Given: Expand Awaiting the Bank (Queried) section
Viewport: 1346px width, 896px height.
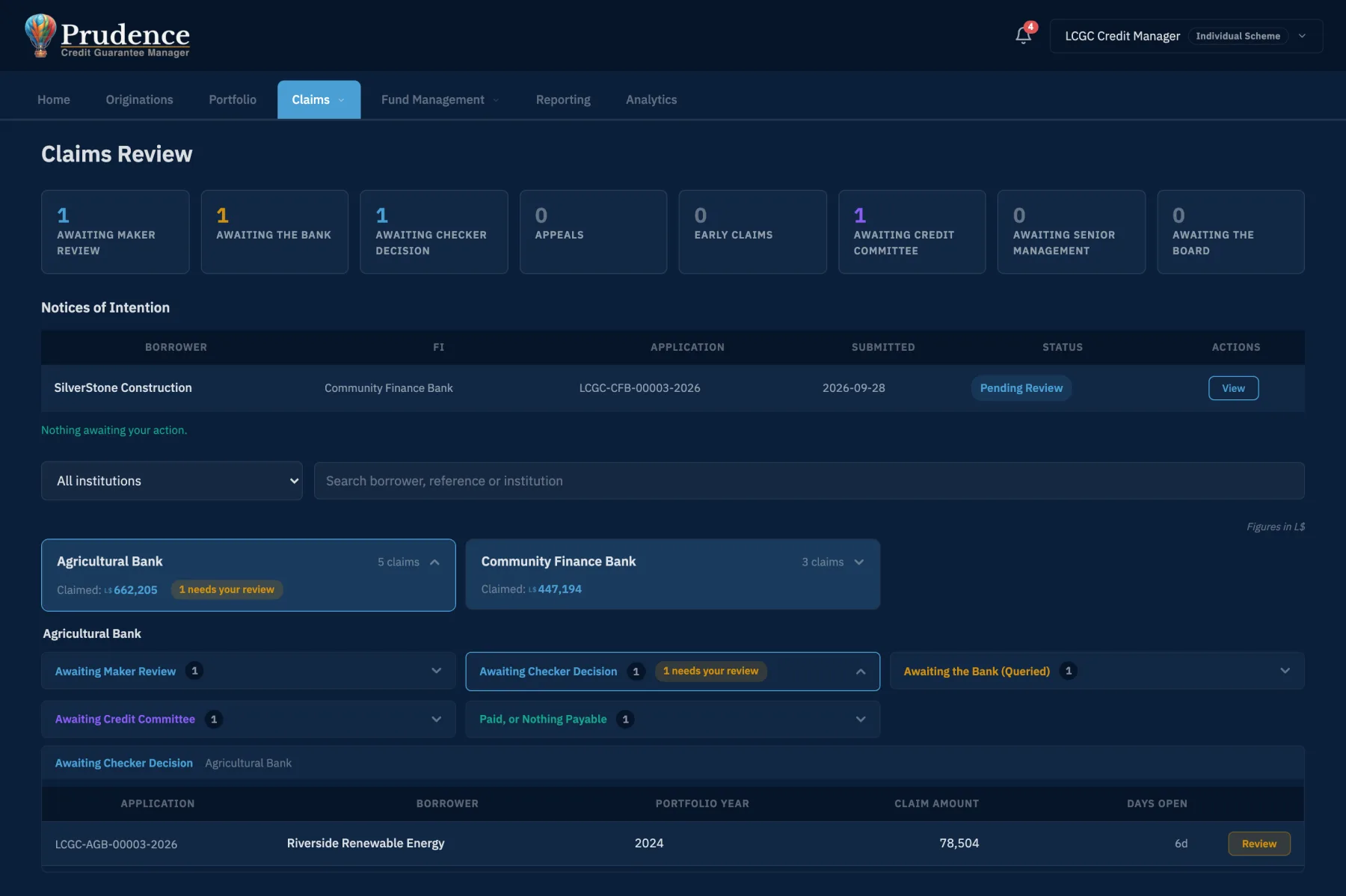Looking at the screenshot, I should point(1097,671).
